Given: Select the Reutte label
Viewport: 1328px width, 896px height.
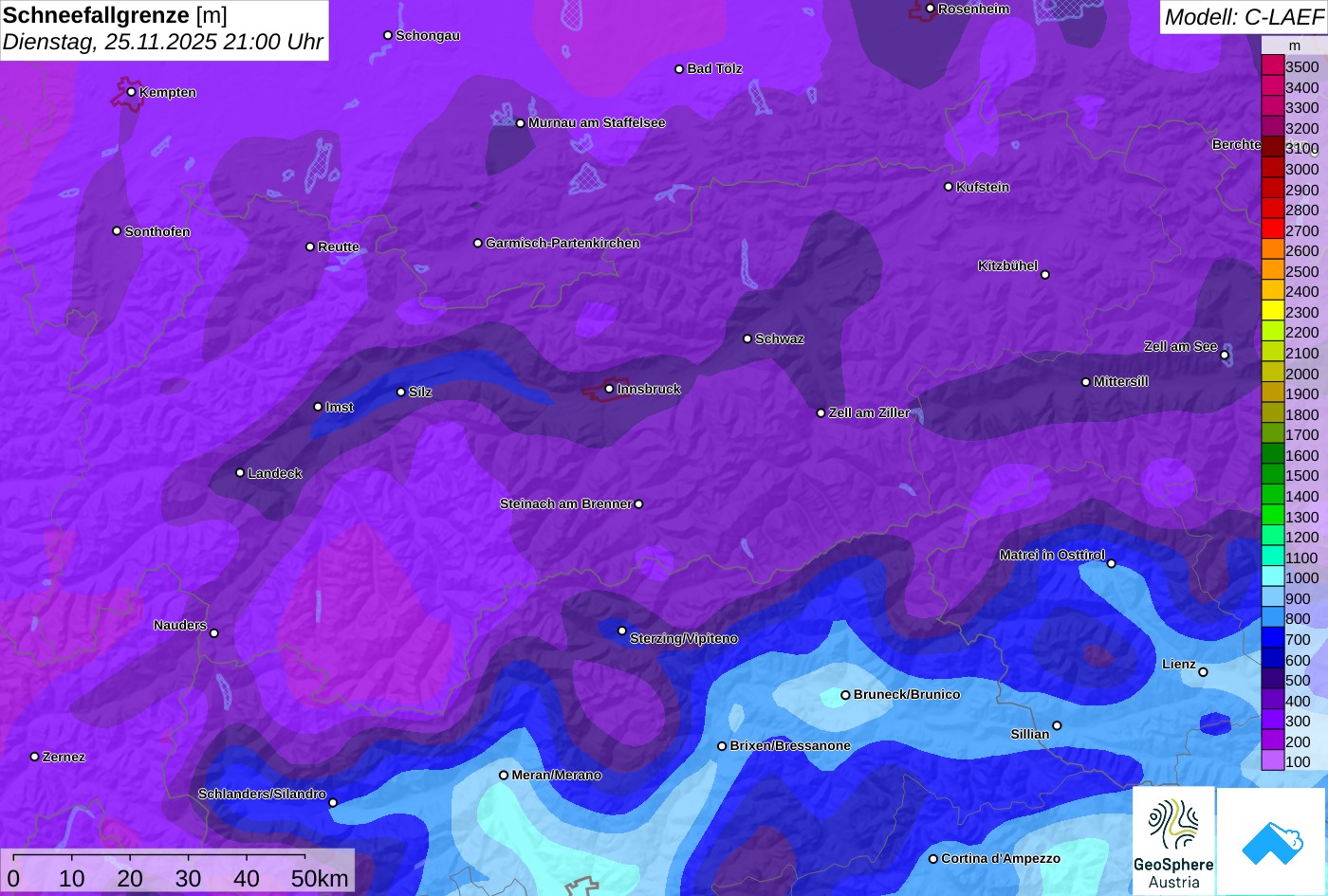Looking at the screenshot, I should tap(339, 247).
